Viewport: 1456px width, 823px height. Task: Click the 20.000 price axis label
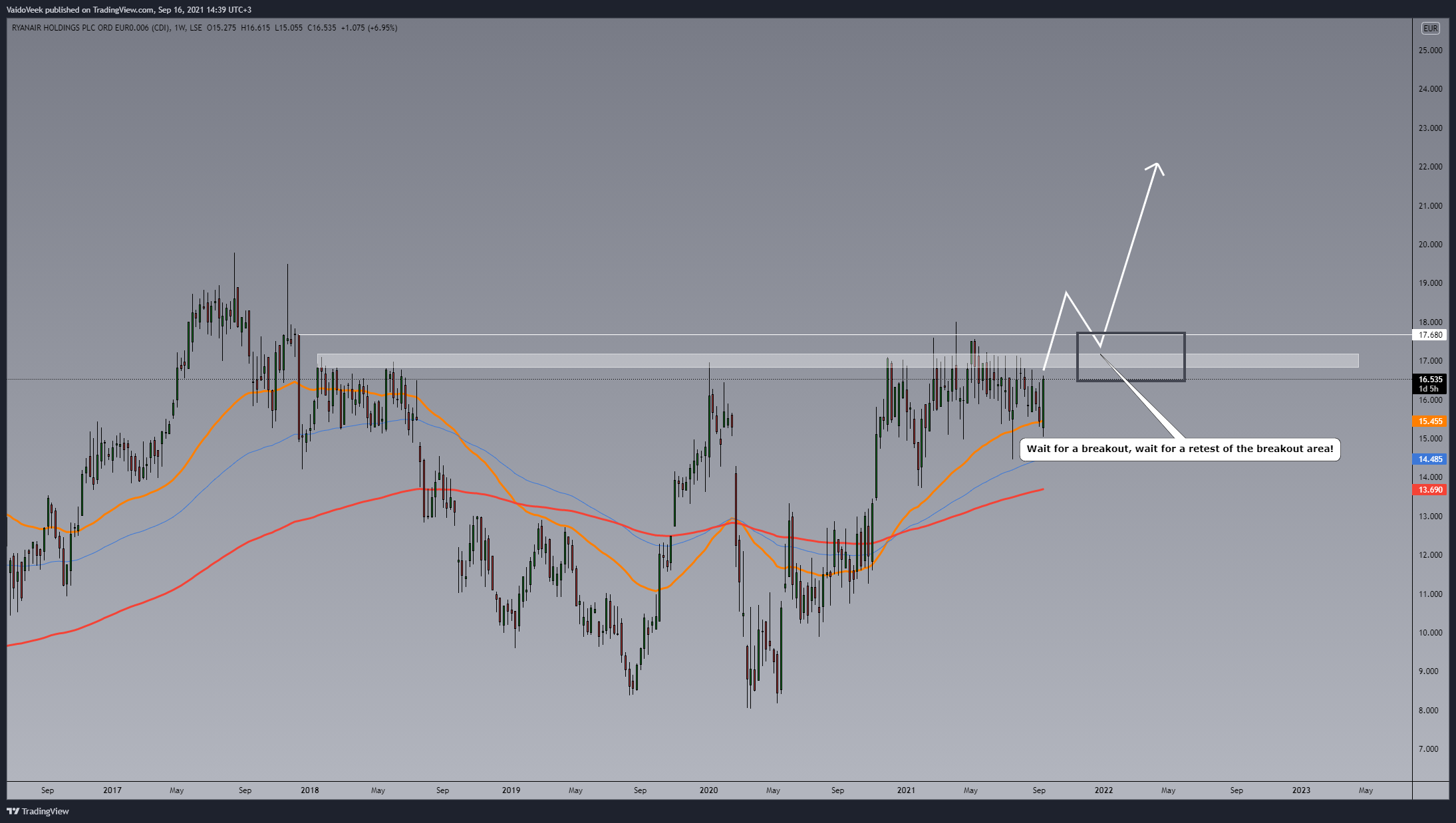point(1430,245)
